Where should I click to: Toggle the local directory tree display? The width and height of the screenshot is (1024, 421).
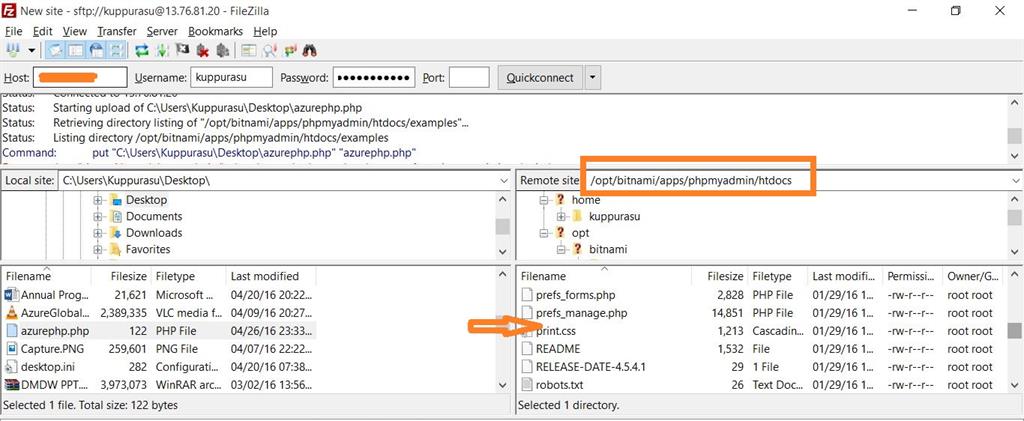pos(76,50)
